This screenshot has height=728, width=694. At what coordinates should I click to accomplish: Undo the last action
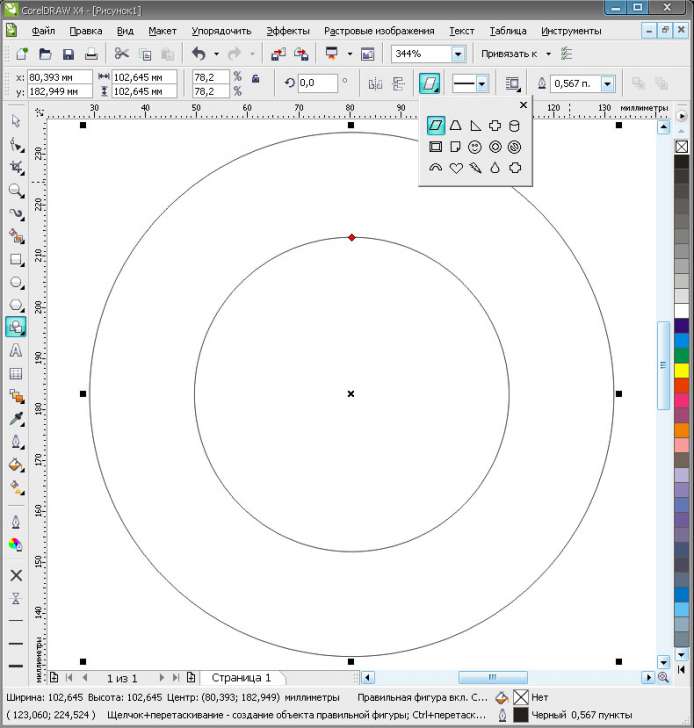199,54
